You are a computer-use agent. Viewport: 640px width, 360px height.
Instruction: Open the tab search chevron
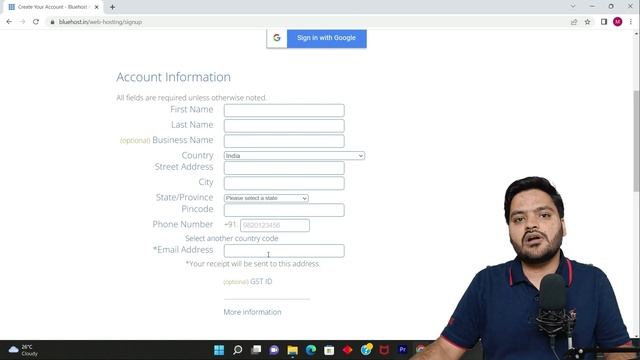click(x=573, y=6)
